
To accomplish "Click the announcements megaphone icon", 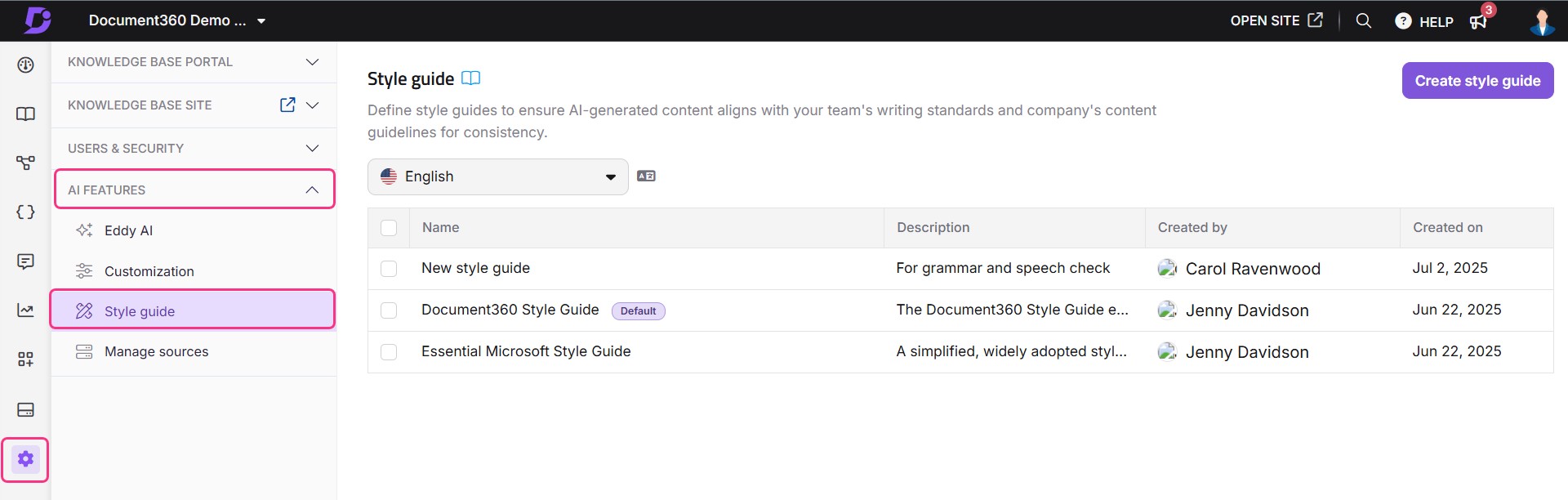I will (x=1478, y=21).
